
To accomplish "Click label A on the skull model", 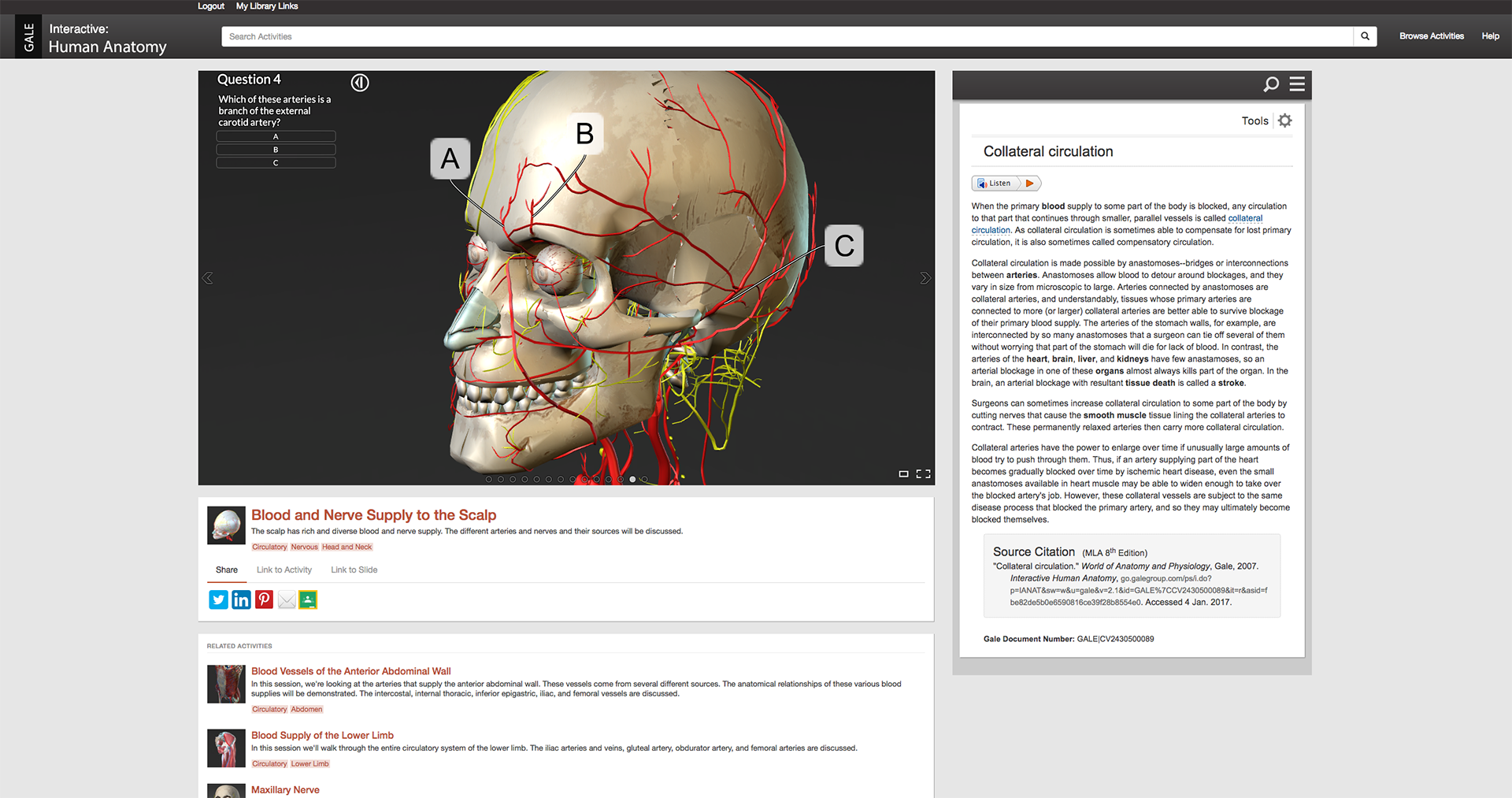I will (450, 158).
